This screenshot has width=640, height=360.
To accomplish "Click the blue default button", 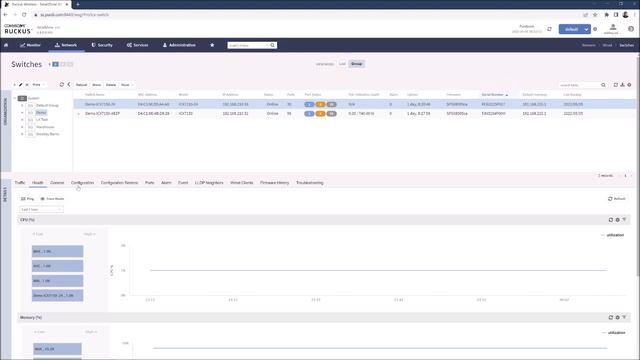I will tap(571, 29).
